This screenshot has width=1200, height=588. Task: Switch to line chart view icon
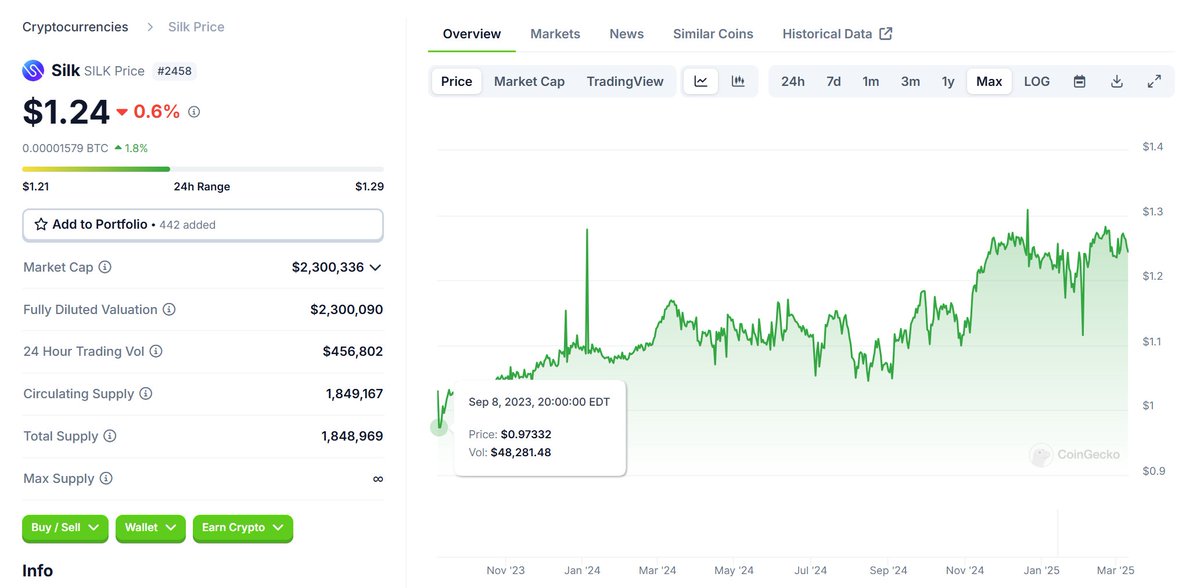pos(701,81)
